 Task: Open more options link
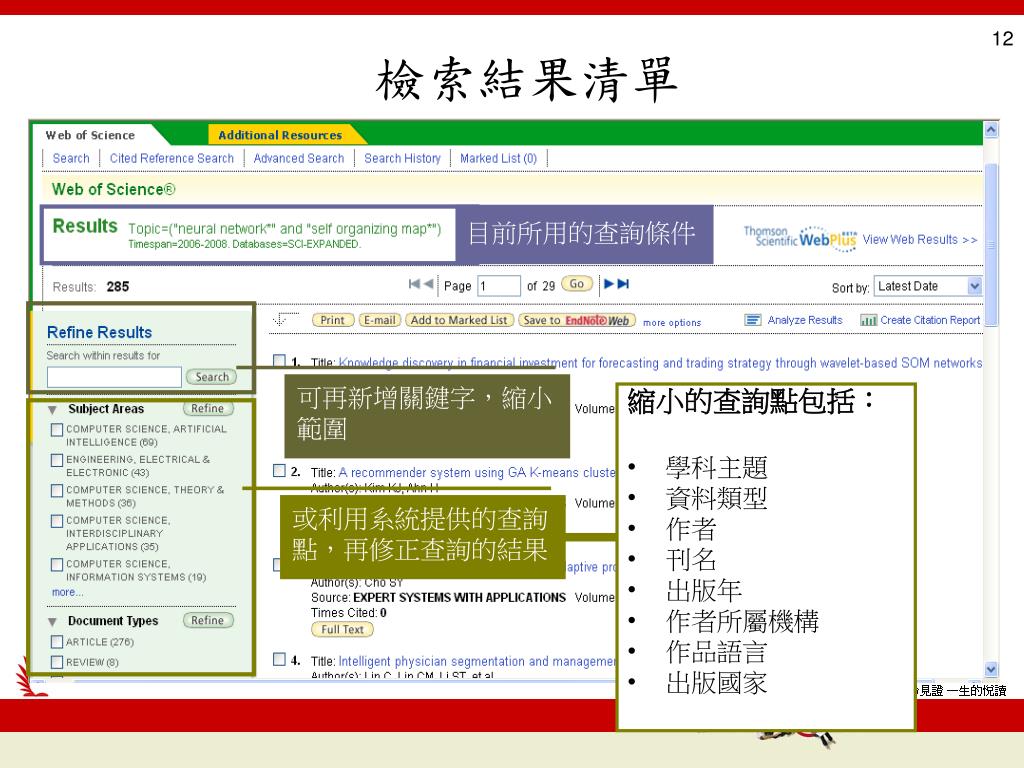pos(672,323)
